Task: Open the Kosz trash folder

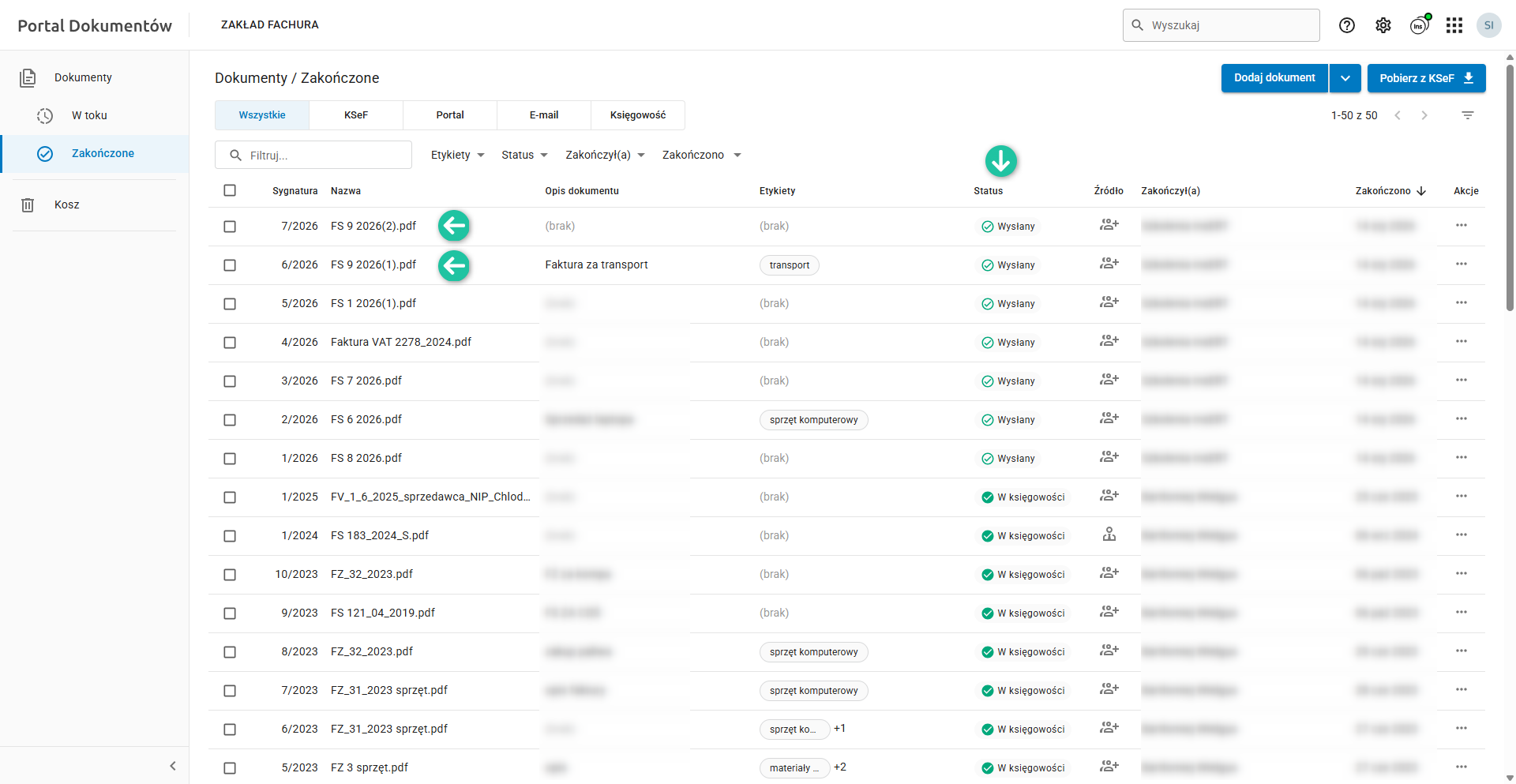Action: pyautogui.click(x=66, y=204)
